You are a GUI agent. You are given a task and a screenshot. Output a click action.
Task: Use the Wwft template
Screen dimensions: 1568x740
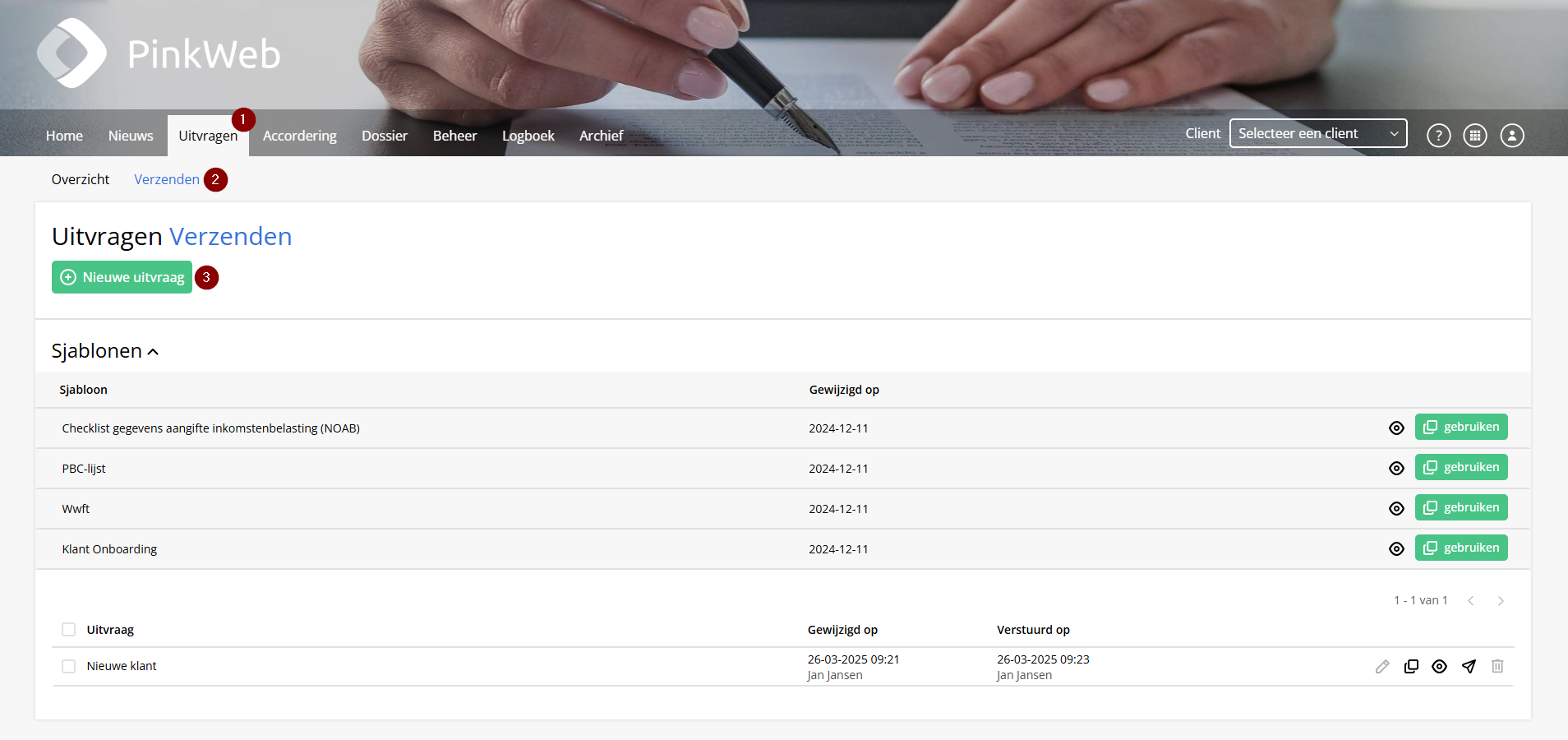pos(1461,507)
